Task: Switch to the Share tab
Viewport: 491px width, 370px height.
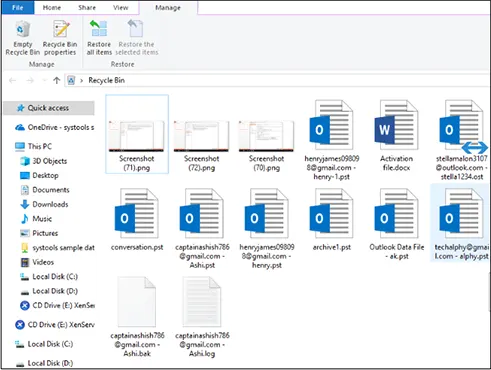Action: 87,7
